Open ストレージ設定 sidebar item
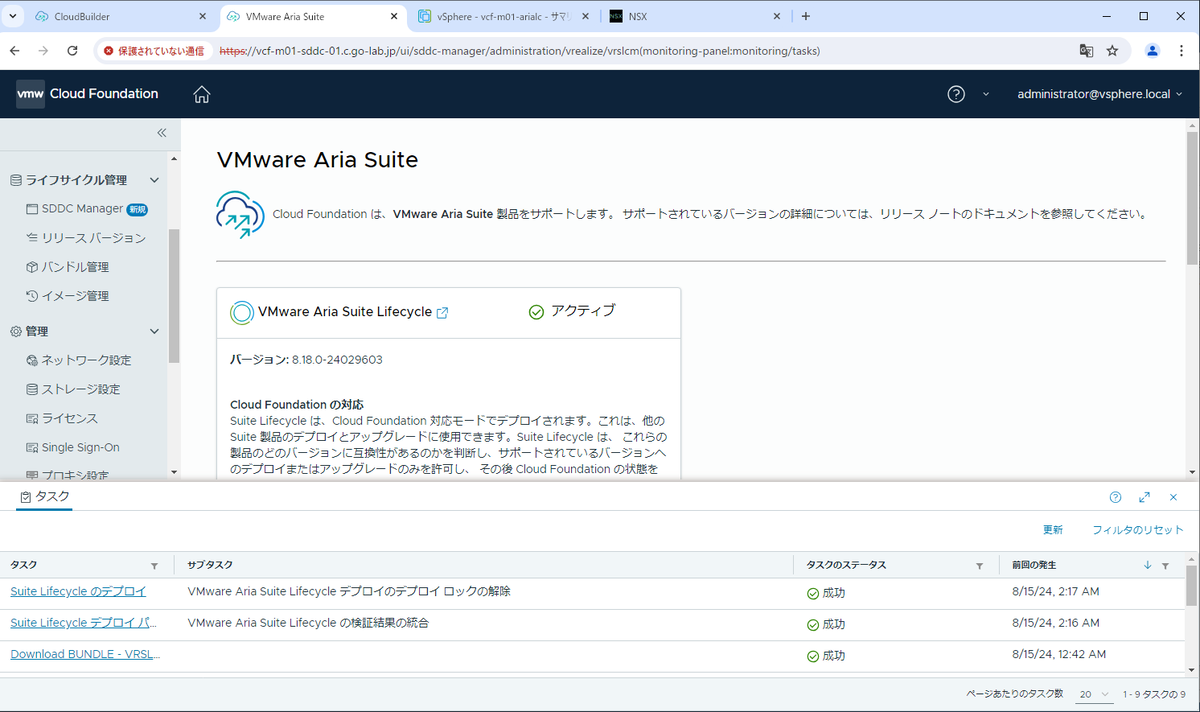Viewport: 1200px width, 712px height. pos(73,389)
